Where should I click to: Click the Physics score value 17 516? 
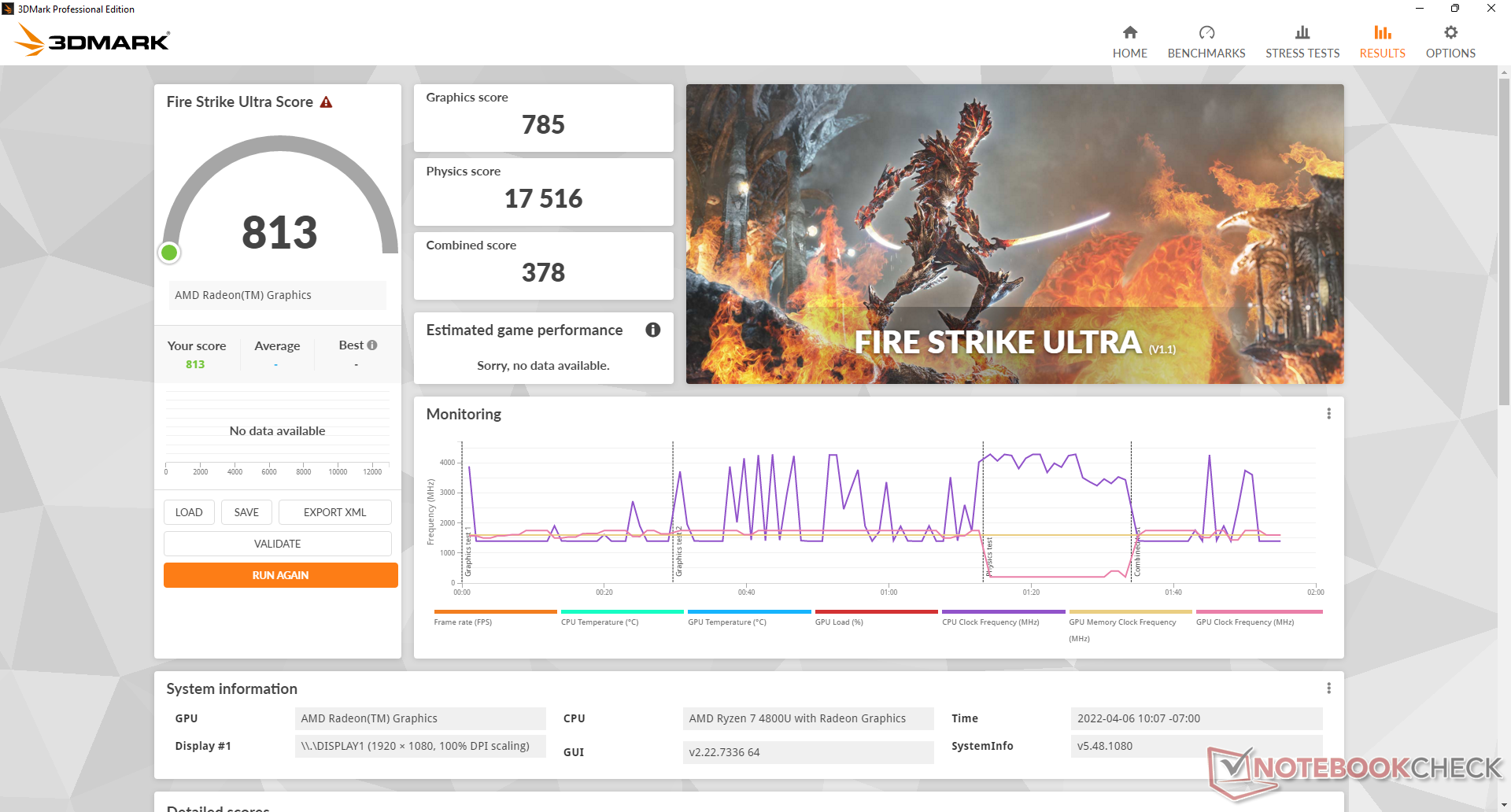click(543, 198)
